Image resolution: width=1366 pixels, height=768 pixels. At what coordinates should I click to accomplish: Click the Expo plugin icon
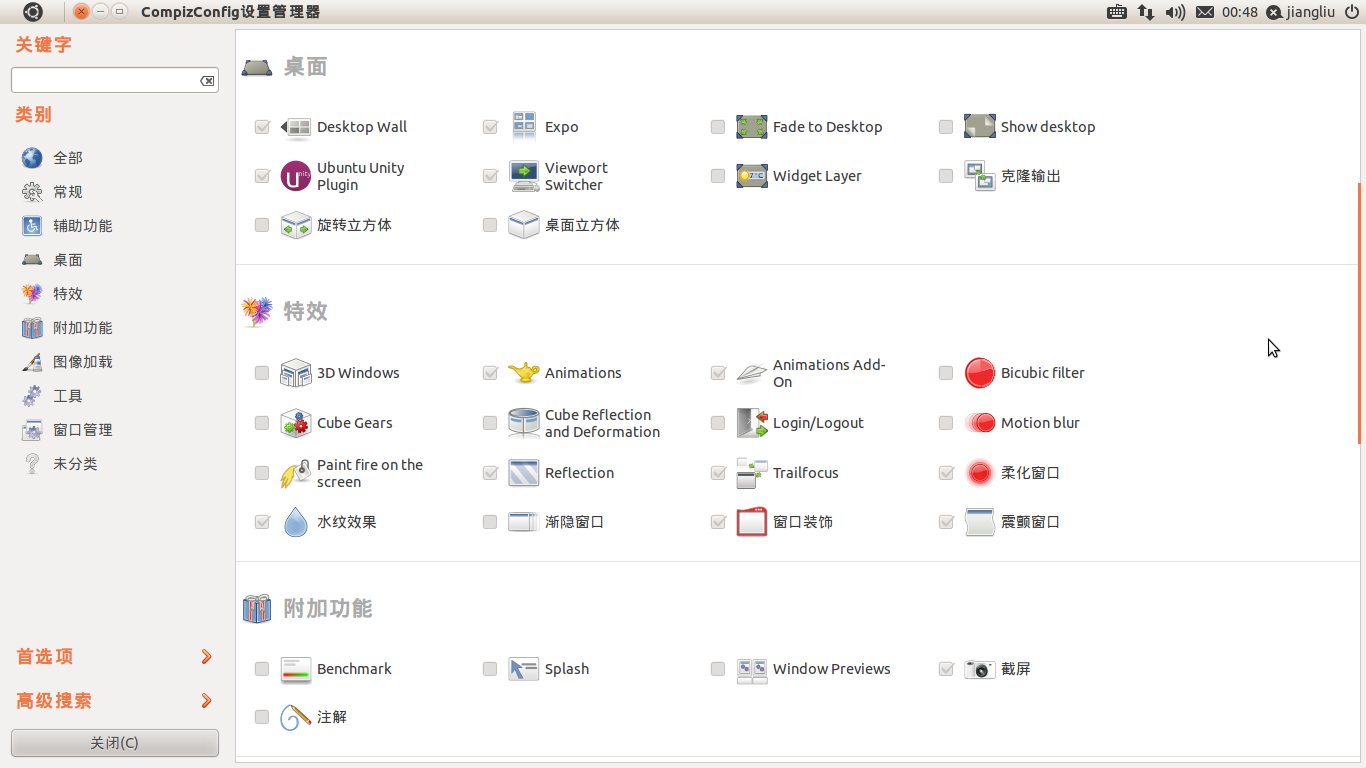click(x=524, y=126)
